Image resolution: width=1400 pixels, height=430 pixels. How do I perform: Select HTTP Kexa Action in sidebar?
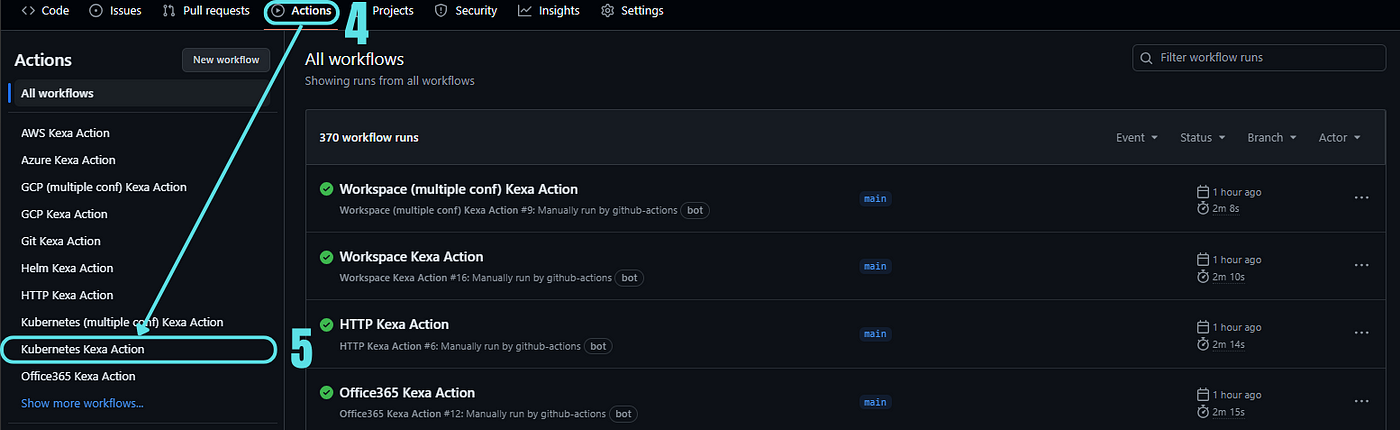pyautogui.click(x=67, y=295)
